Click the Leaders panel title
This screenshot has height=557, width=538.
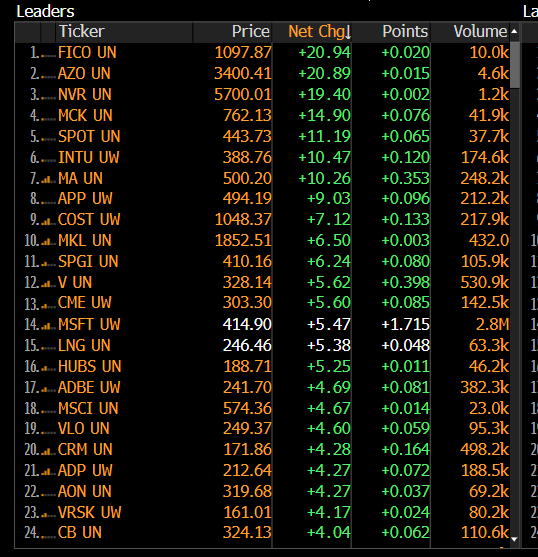[x=45, y=11]
